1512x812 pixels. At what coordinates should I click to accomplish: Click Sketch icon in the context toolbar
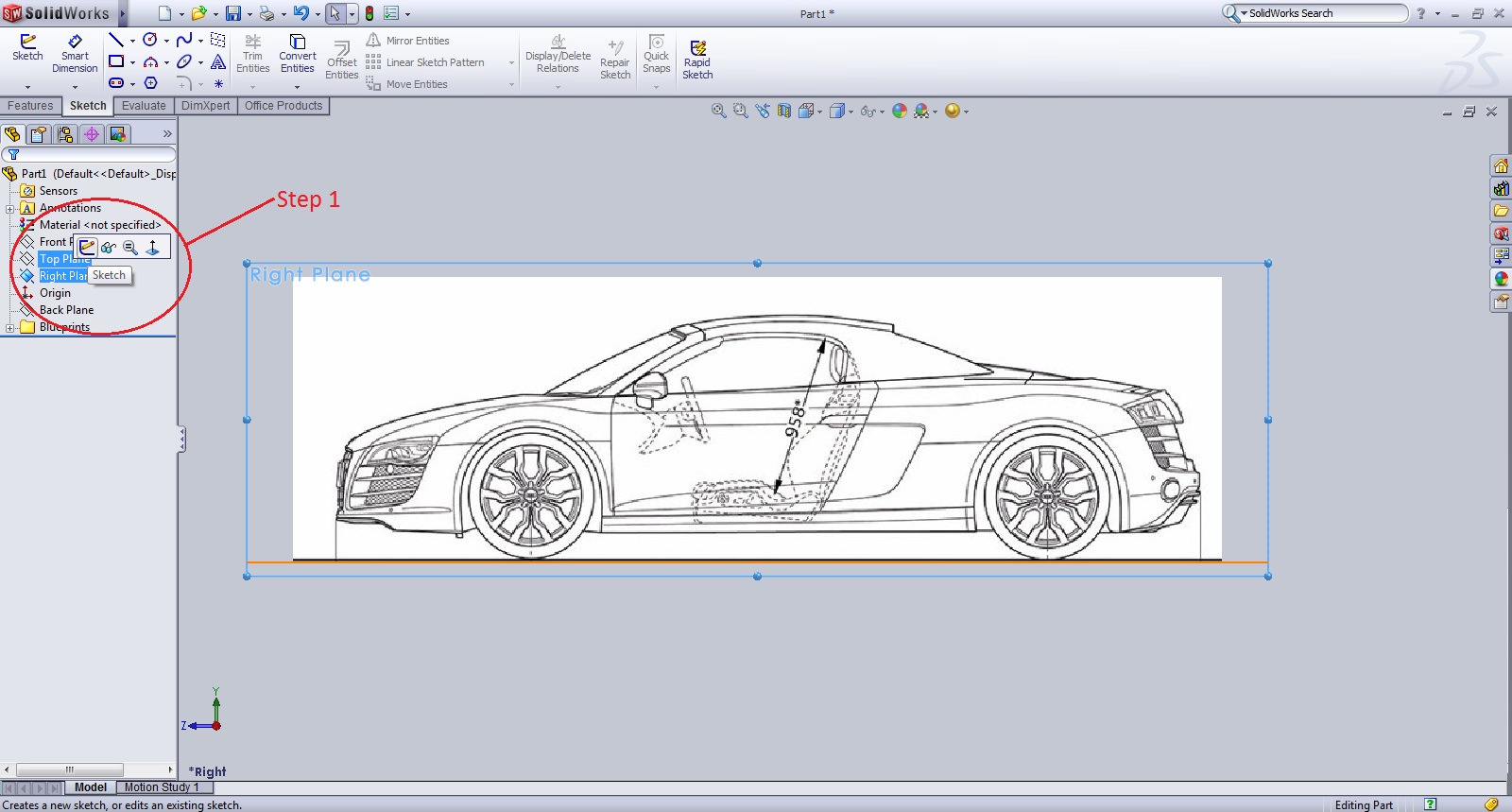(x=87, y=248)
